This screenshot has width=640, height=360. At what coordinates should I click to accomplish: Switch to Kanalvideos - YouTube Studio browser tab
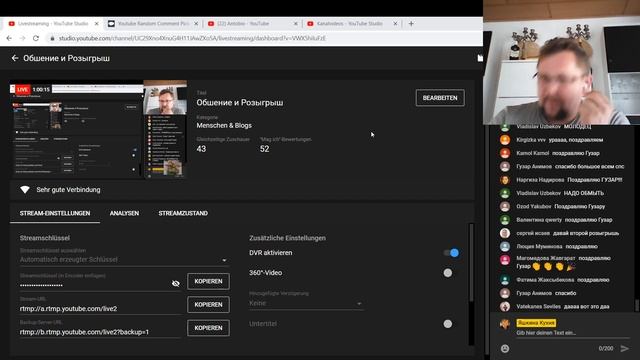353,24
